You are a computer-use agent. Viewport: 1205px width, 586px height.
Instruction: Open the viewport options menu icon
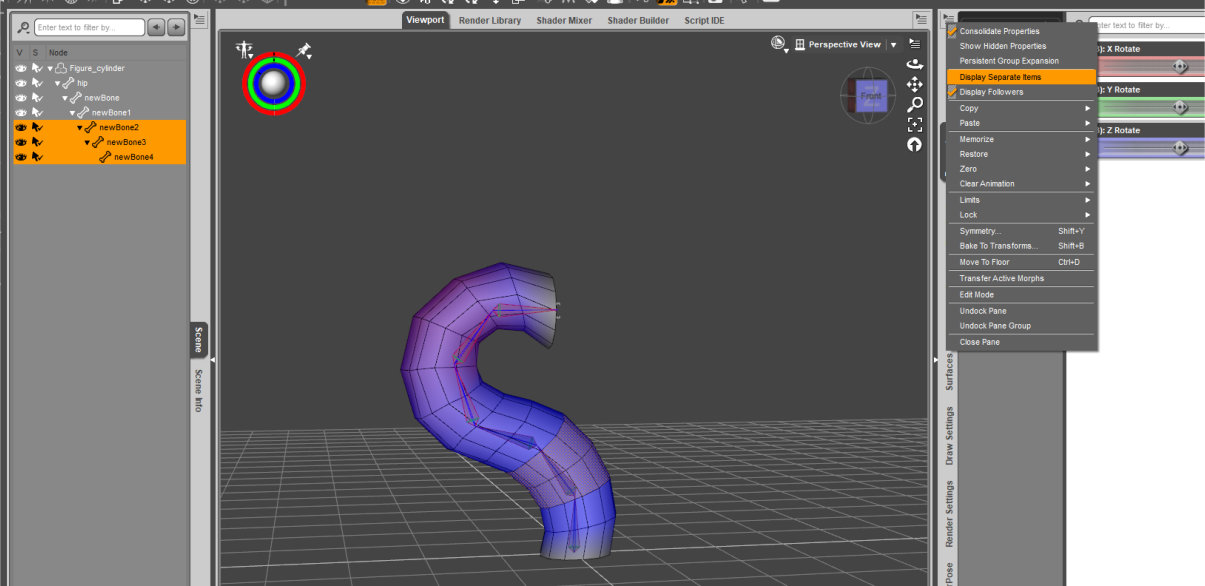click(x=914, y=44)
